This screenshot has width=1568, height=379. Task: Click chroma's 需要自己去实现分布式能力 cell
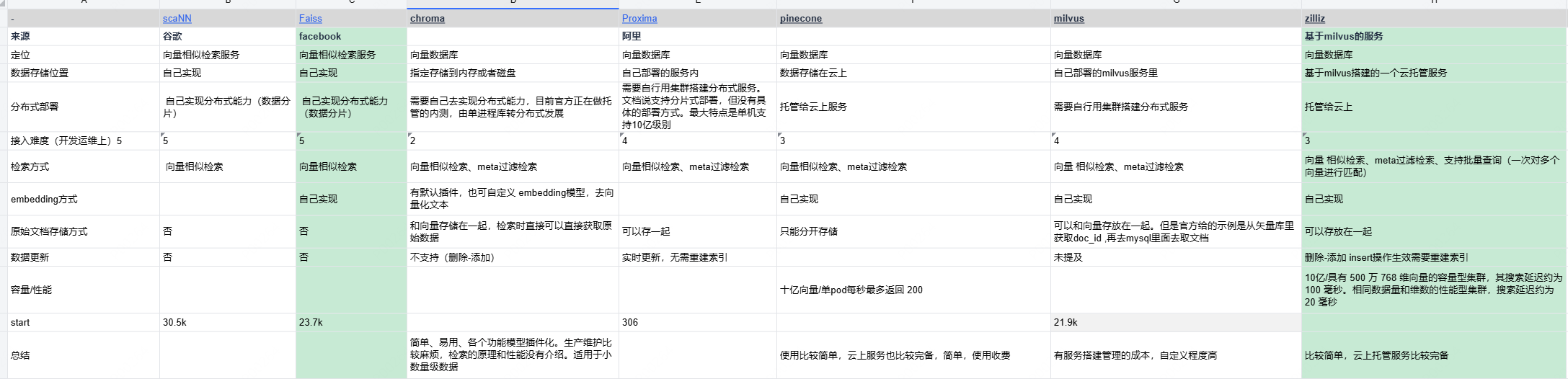point(513,107)
